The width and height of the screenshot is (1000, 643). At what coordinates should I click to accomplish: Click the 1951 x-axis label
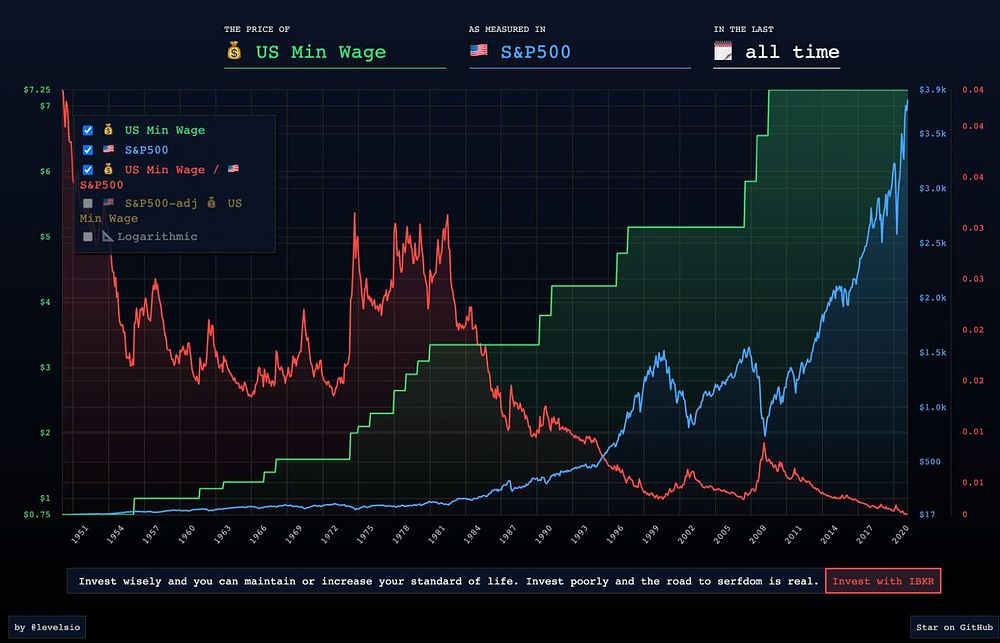[80, 535]
